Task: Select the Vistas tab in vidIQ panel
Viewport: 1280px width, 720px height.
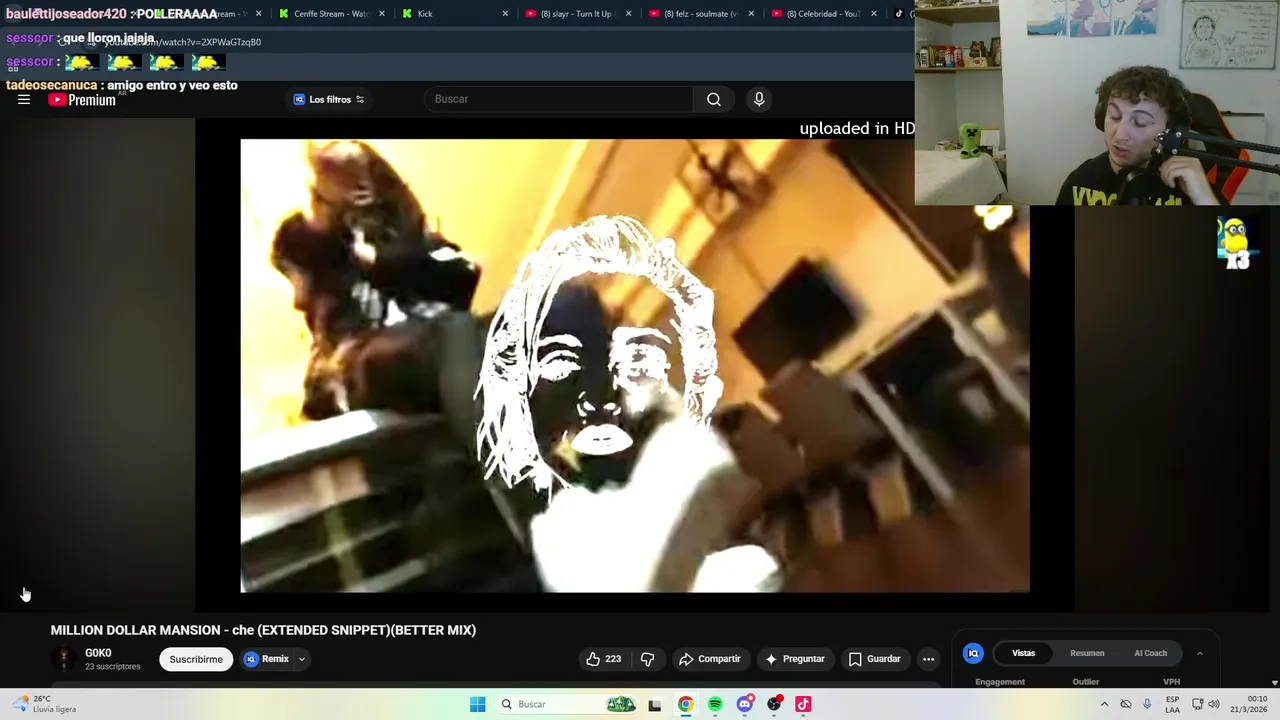Action: pyautogui.click(x=1023, y=653)
